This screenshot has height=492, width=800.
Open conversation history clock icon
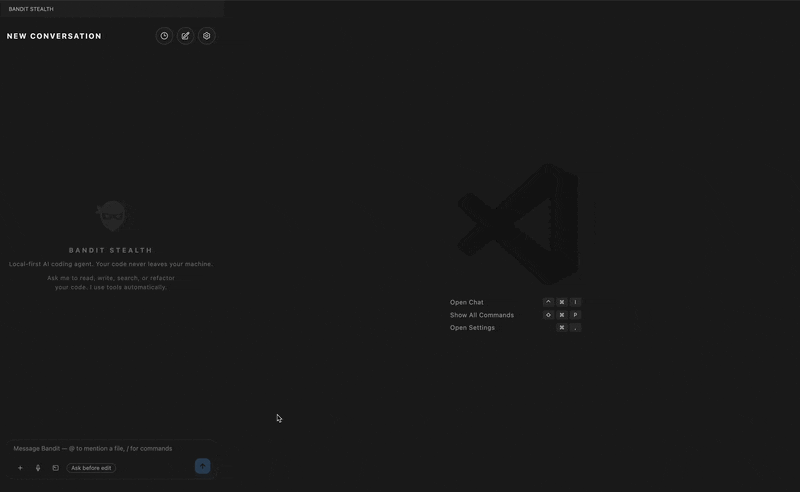click(x=164, y=36)
